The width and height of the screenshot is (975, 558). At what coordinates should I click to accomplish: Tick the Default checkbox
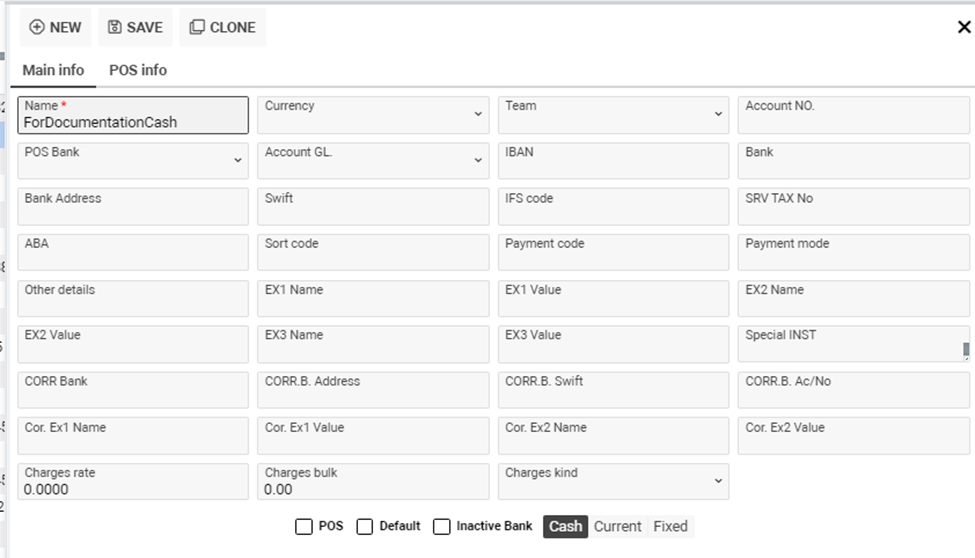(x=365, y=527)
